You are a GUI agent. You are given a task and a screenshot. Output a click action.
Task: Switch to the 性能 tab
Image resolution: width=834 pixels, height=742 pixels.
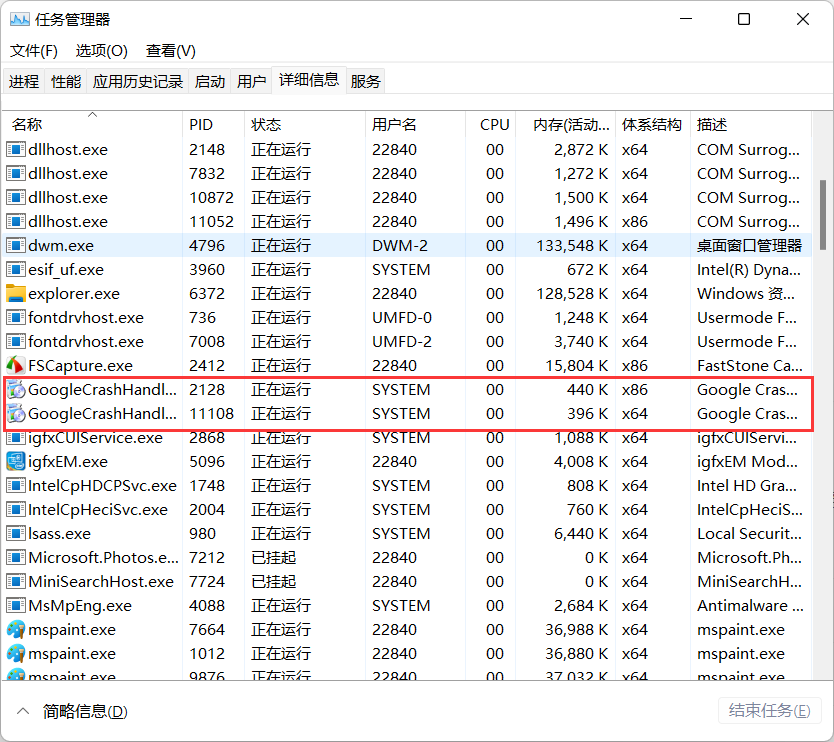[x=66, y=81]
